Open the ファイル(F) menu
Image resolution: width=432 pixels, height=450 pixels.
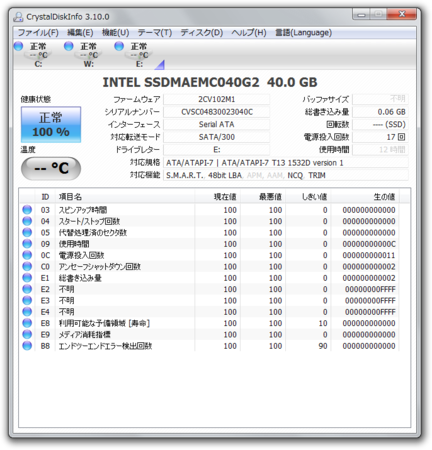(x=38, y=33)
